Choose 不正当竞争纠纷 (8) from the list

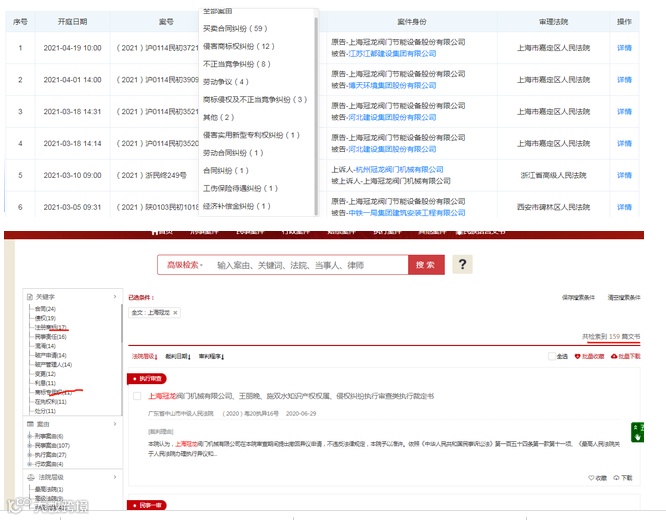(237, 64)
